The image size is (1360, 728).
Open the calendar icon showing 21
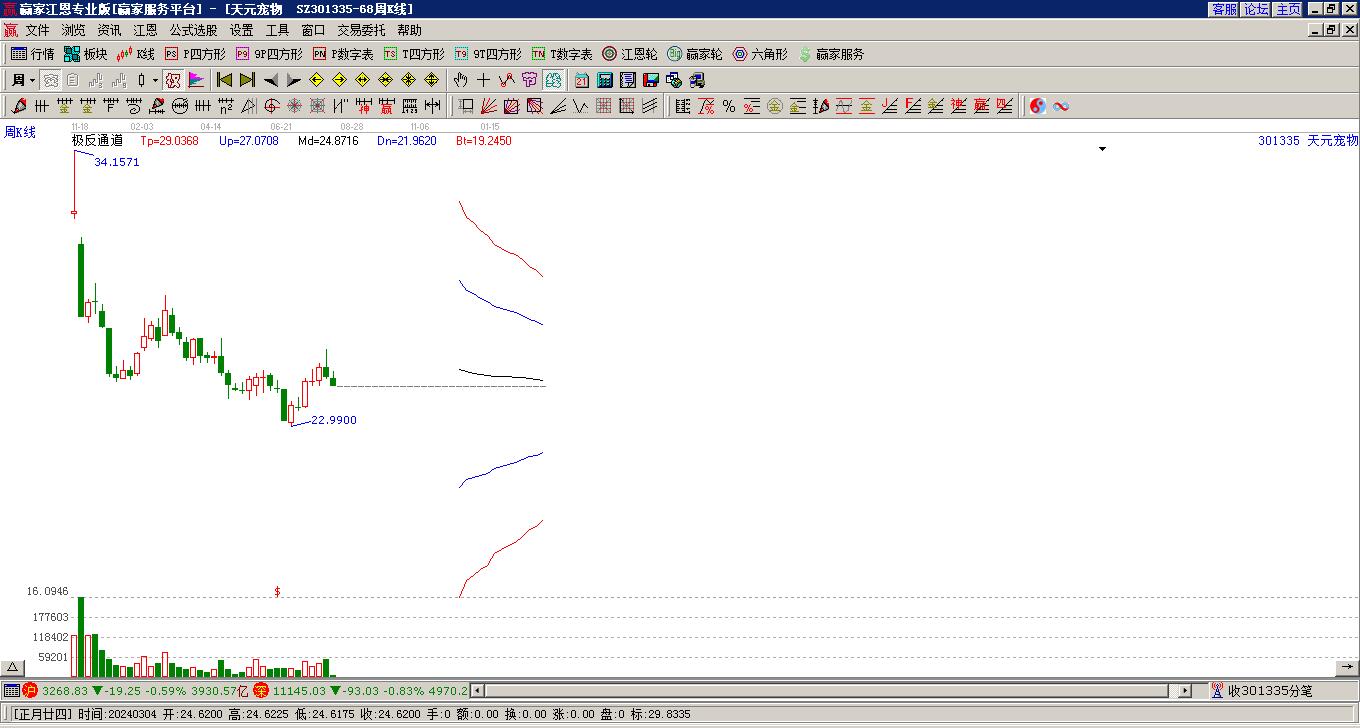point(581,80)
